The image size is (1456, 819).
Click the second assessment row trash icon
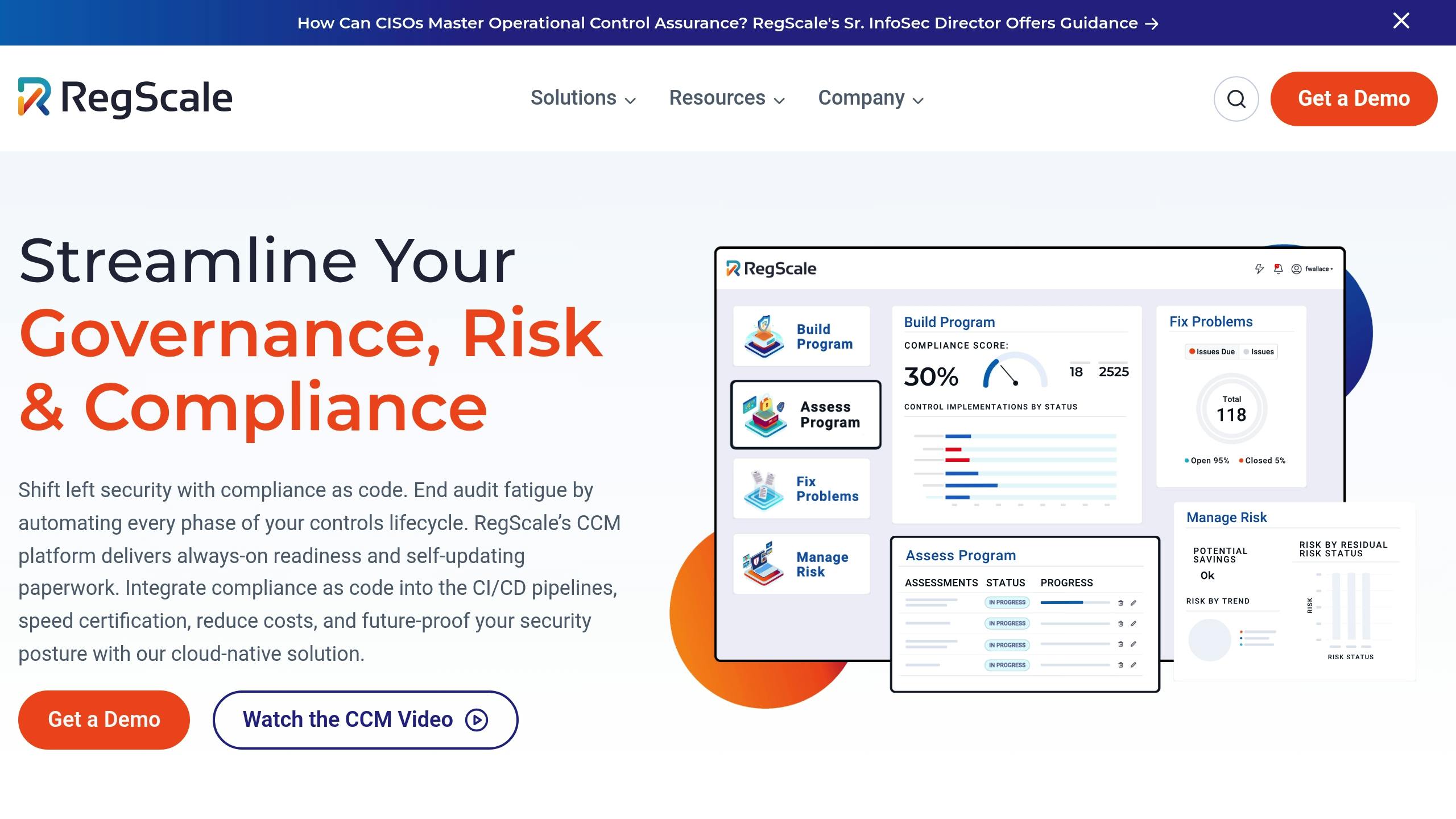point(1120,624)
